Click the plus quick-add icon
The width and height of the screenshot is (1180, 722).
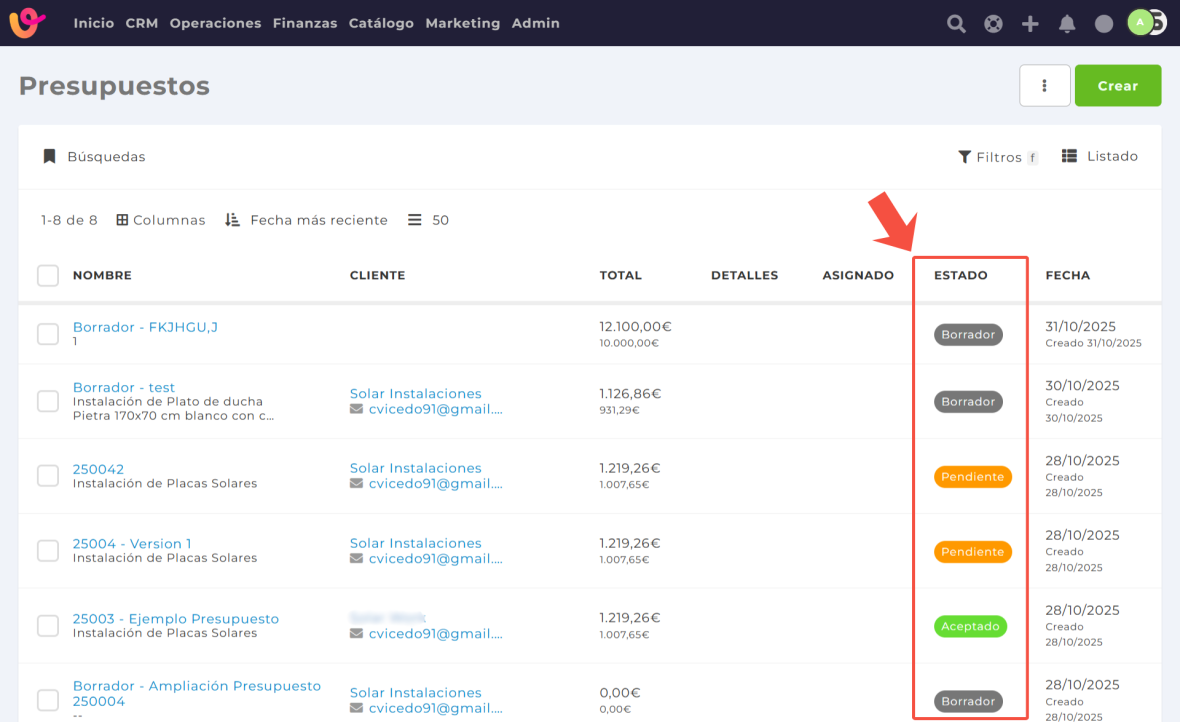click(x=1030, y=24)
